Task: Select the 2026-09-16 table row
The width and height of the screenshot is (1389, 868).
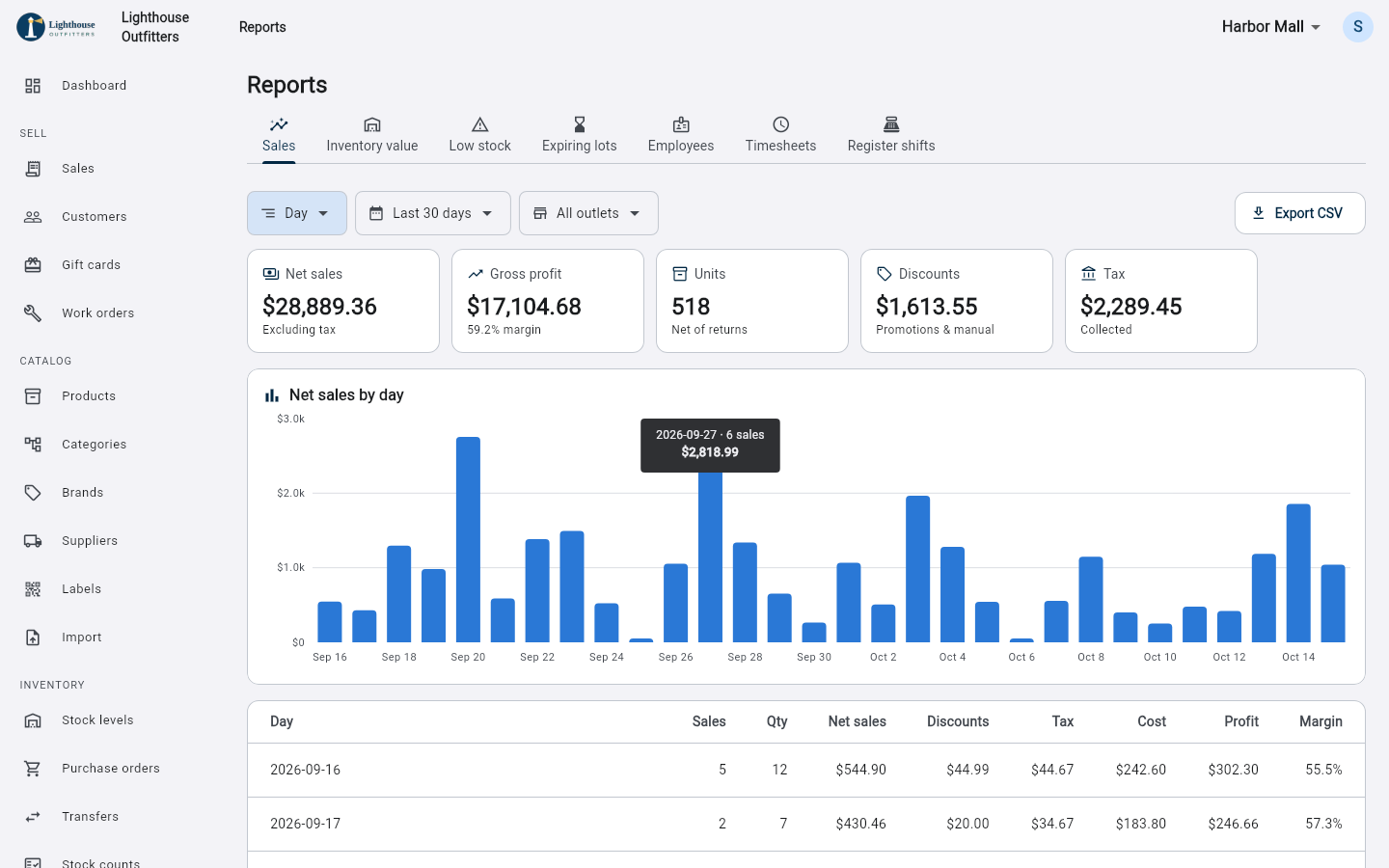Action: [x=806, y=770]
